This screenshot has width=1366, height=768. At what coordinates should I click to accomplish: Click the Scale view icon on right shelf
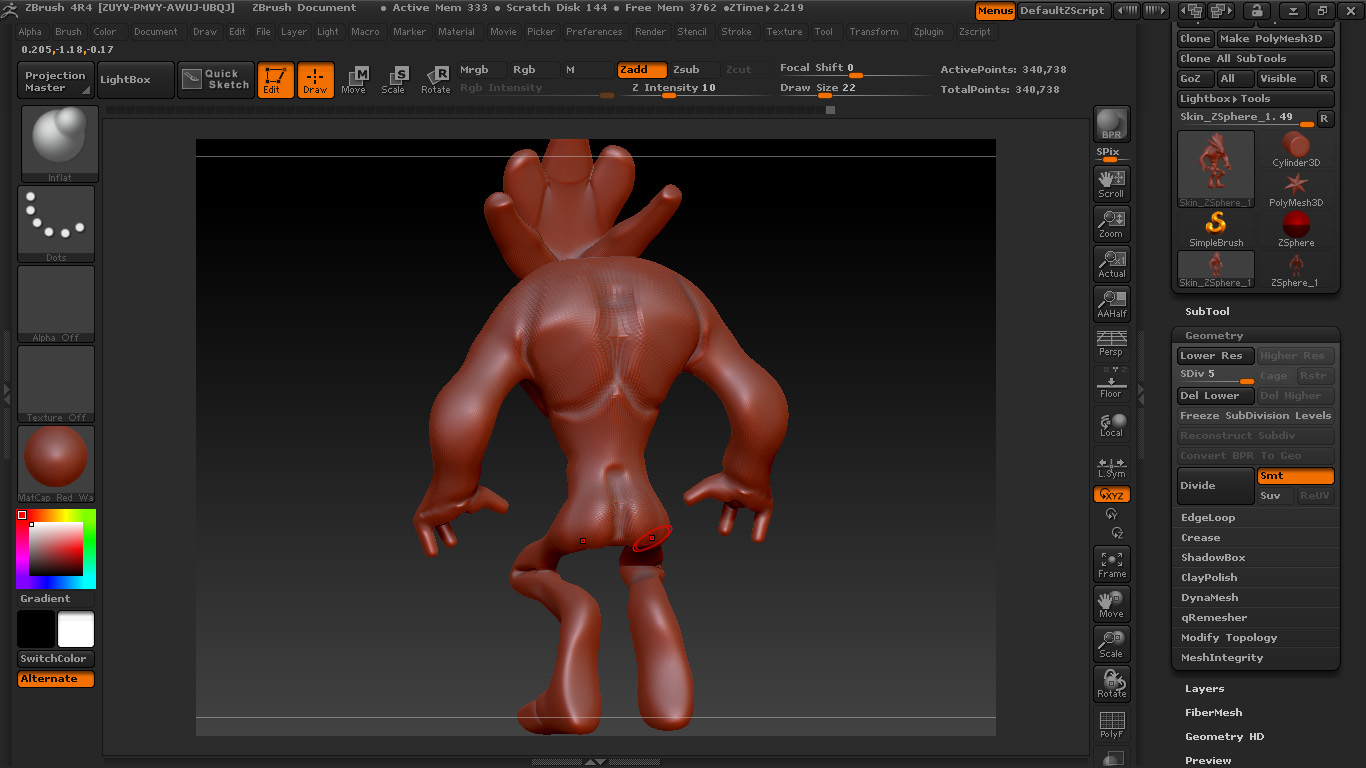(1111, 644)
